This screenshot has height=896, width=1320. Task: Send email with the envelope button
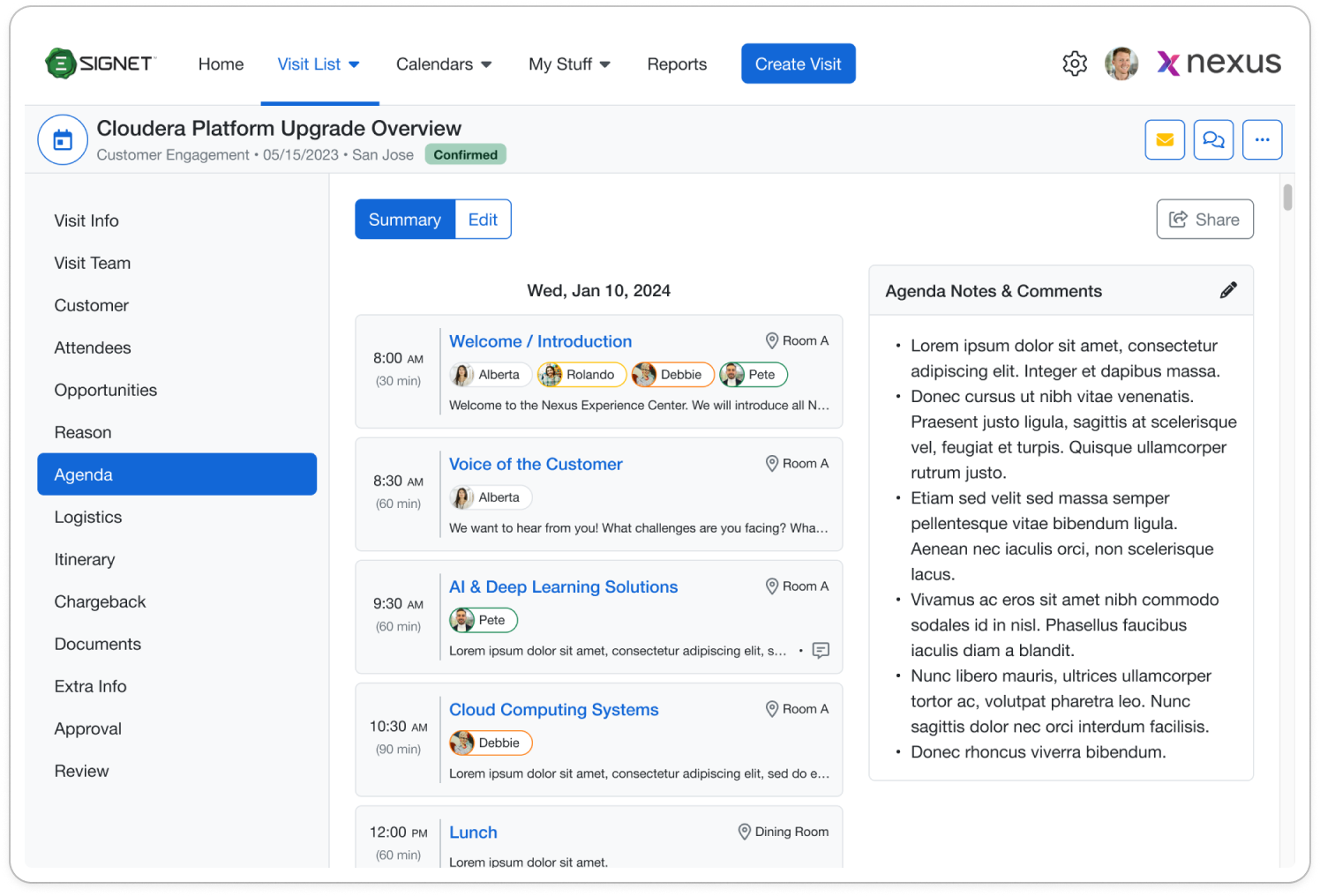[x=1165, y=139]
